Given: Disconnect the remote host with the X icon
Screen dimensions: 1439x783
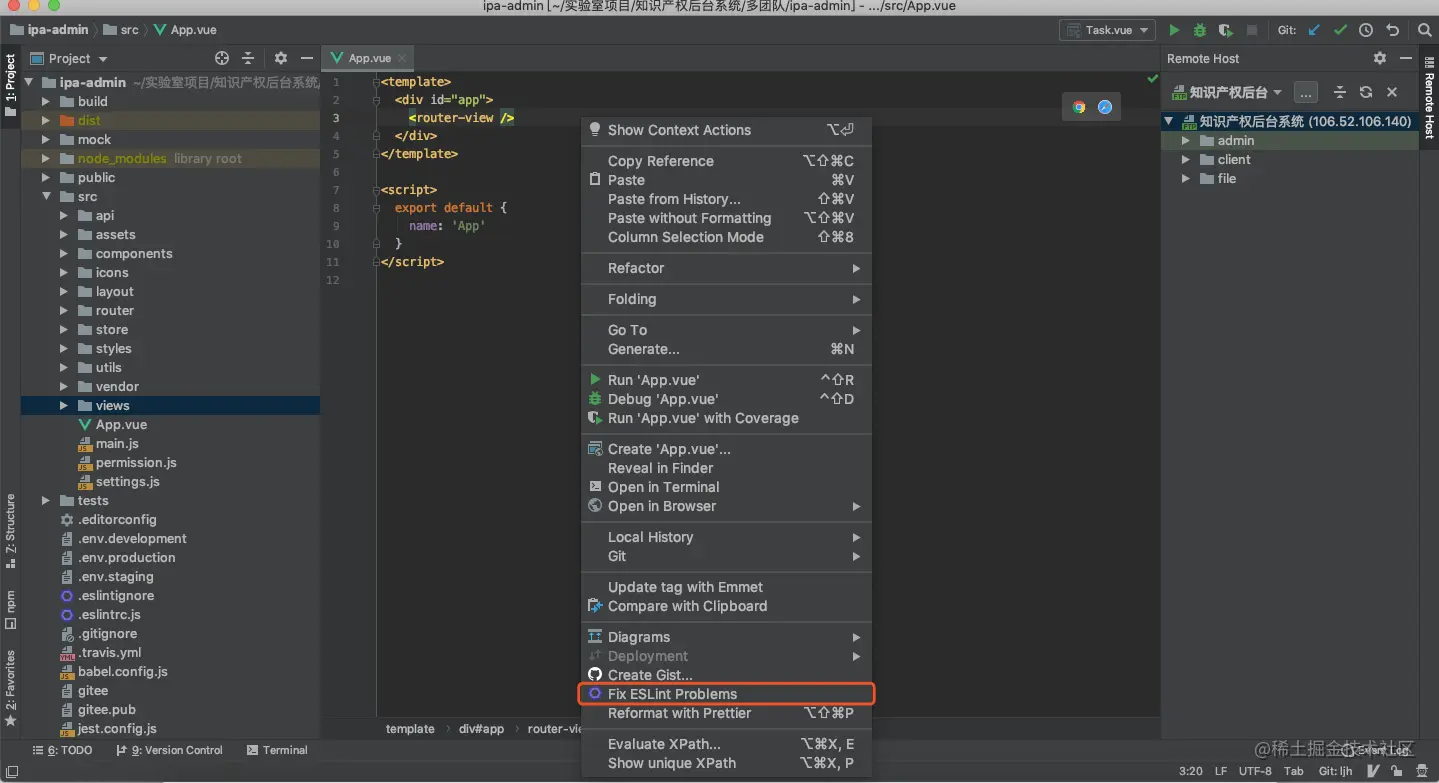Looking at the screenshot, I should click(x=1392, y=92).
